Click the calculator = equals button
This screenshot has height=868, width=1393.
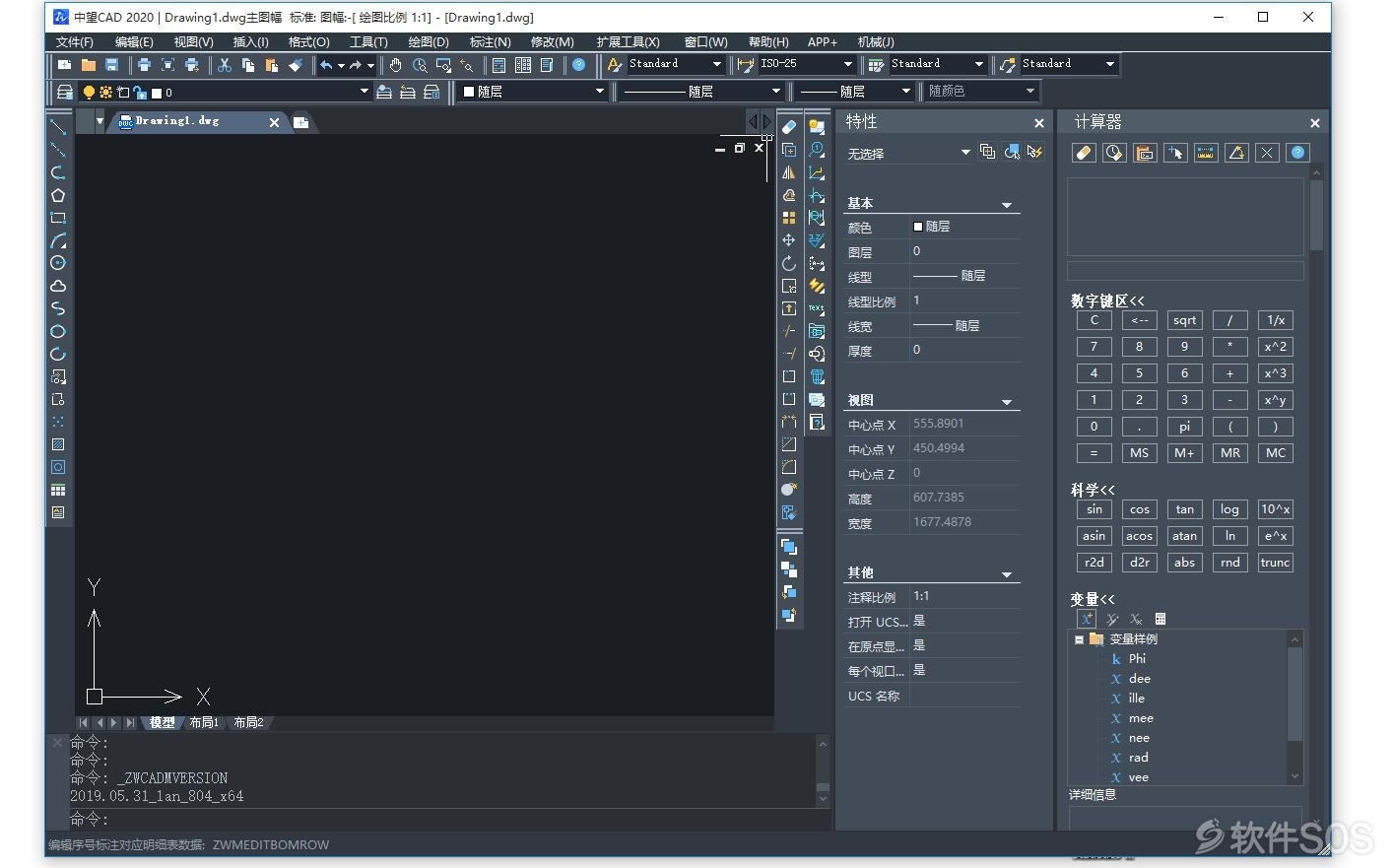click(1094, 453)
